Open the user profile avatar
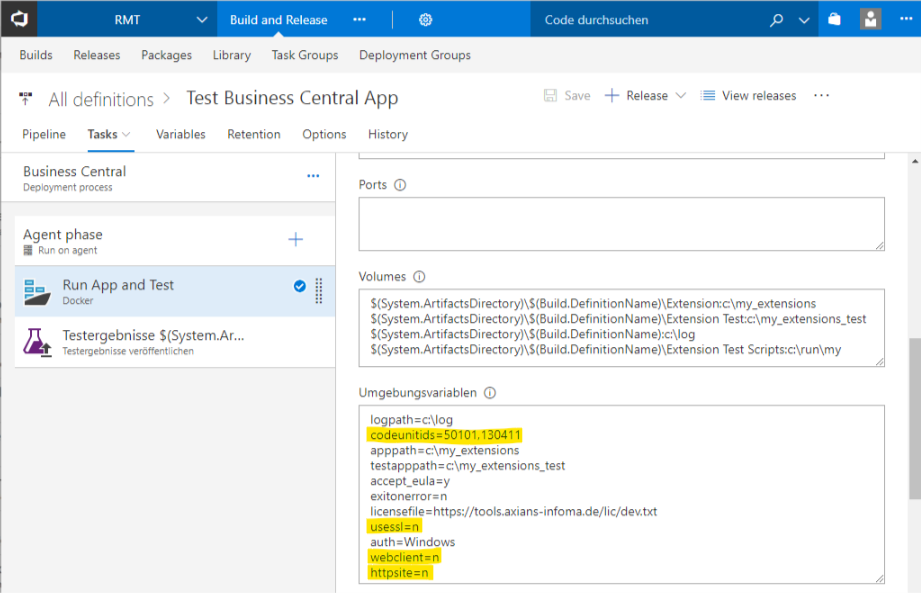The image size is (921, 593). (870, 19)
